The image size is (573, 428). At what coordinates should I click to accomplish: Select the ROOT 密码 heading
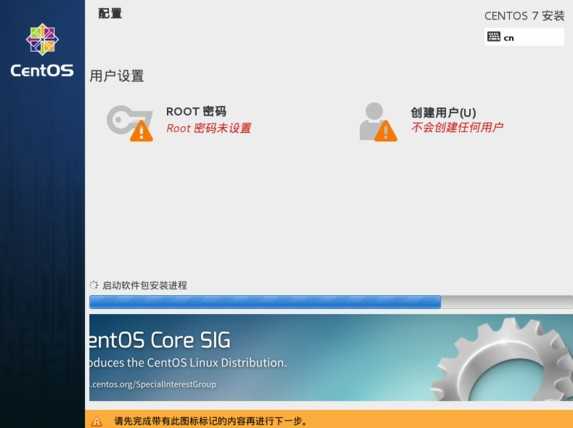[196, 111]
